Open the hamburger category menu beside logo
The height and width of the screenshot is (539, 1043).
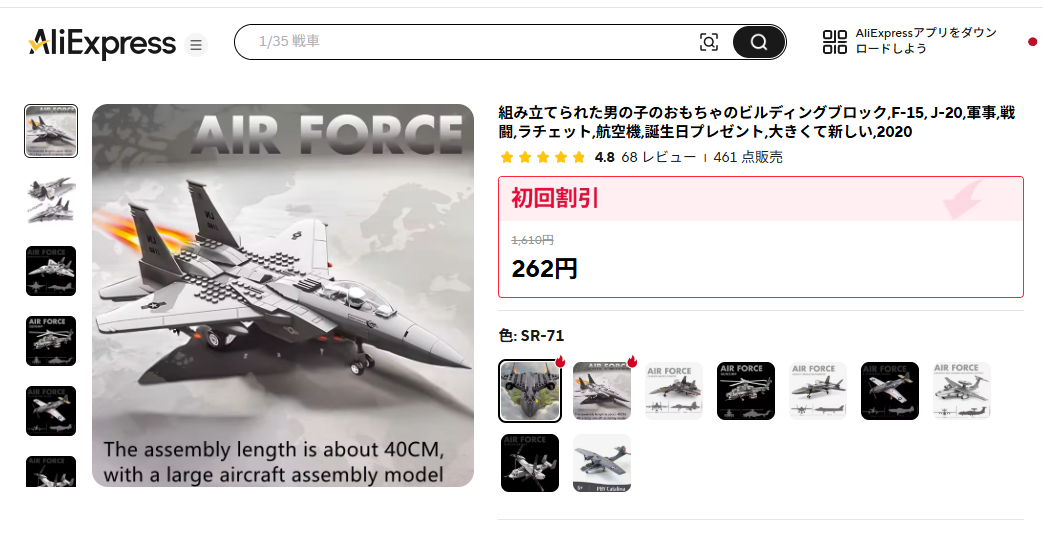(196, 45)
